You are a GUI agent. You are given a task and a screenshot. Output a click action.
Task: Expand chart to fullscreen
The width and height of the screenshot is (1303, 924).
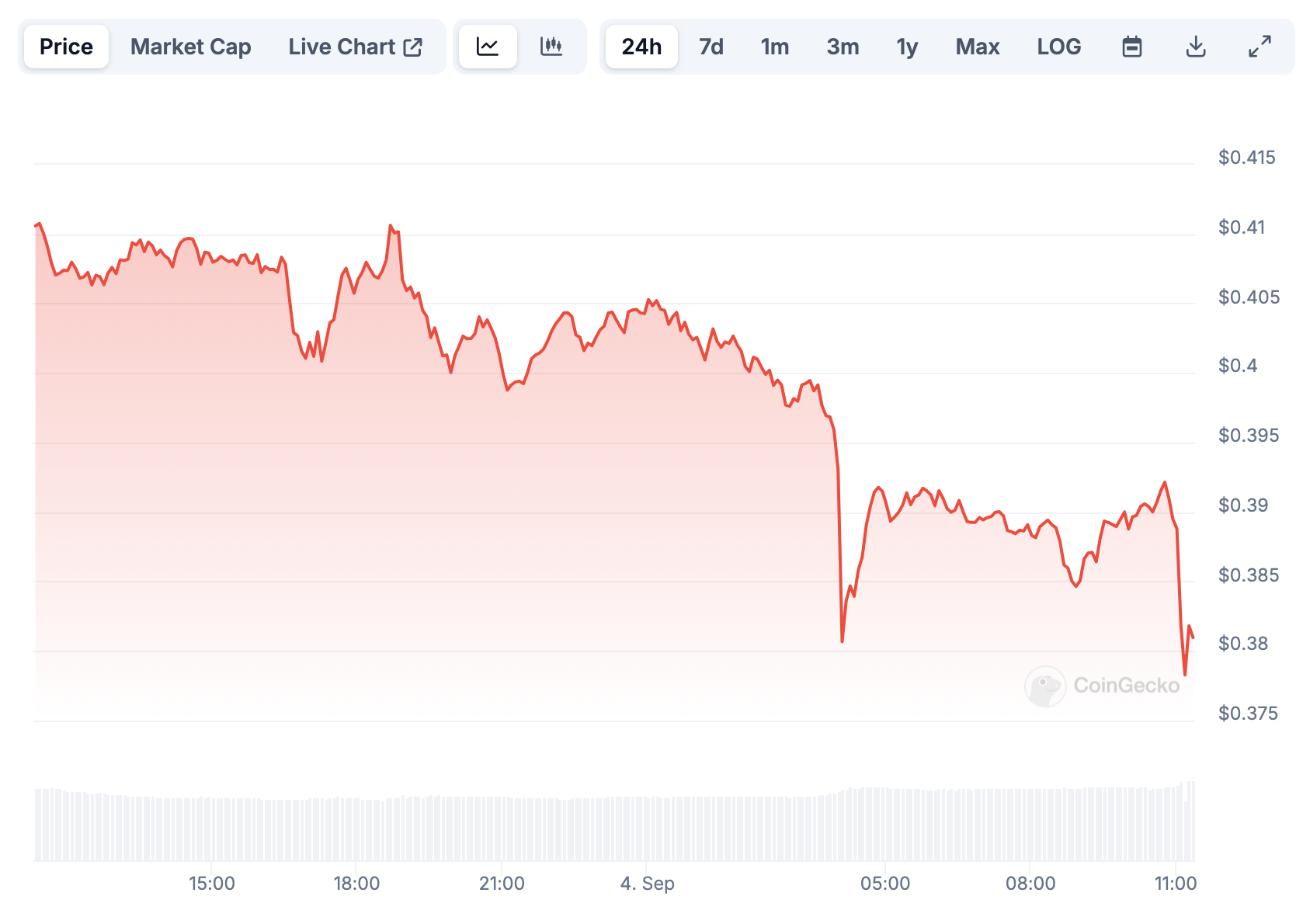(x=1260, y=47)
